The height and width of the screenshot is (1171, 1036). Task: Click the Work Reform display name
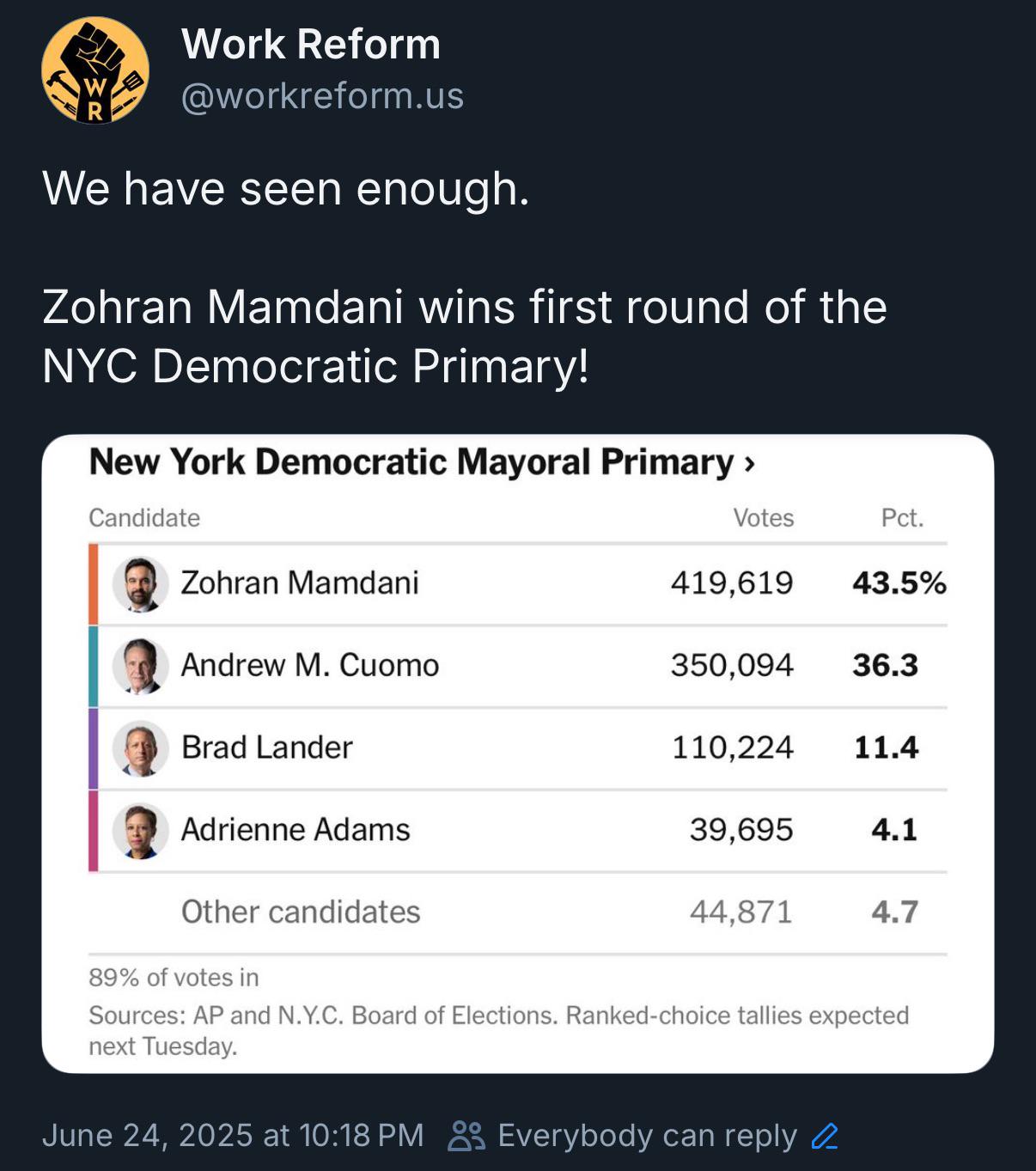[x=311, y=44]
